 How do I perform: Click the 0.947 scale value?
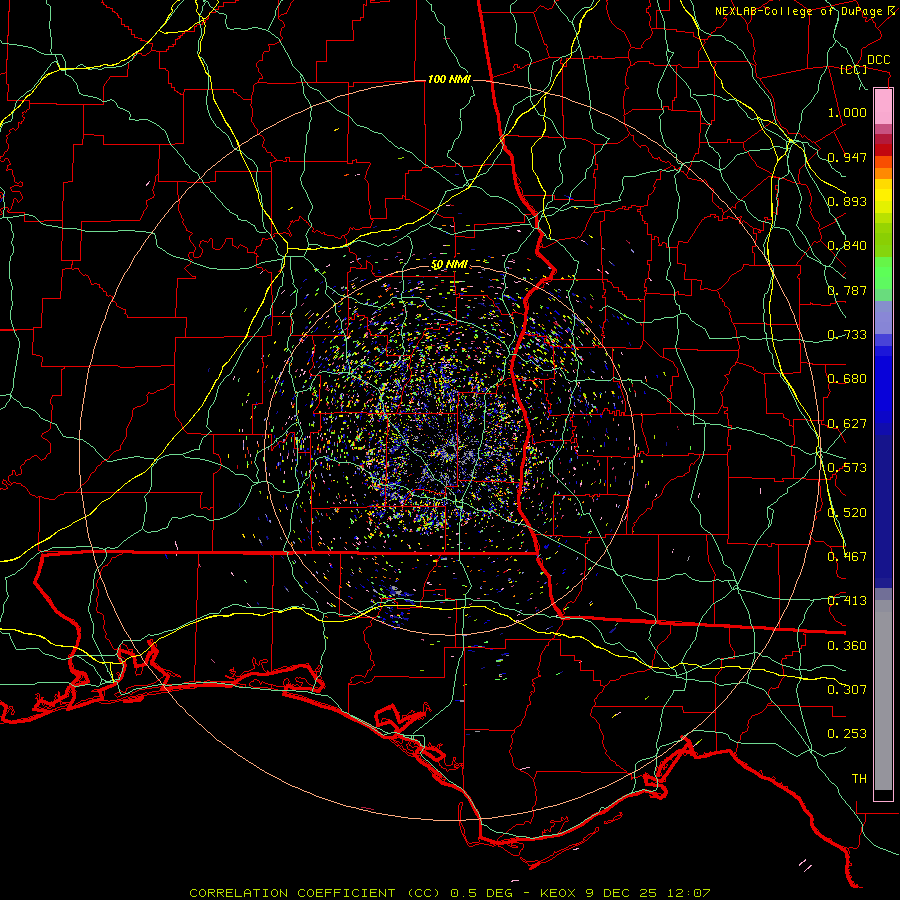(847, 157)
